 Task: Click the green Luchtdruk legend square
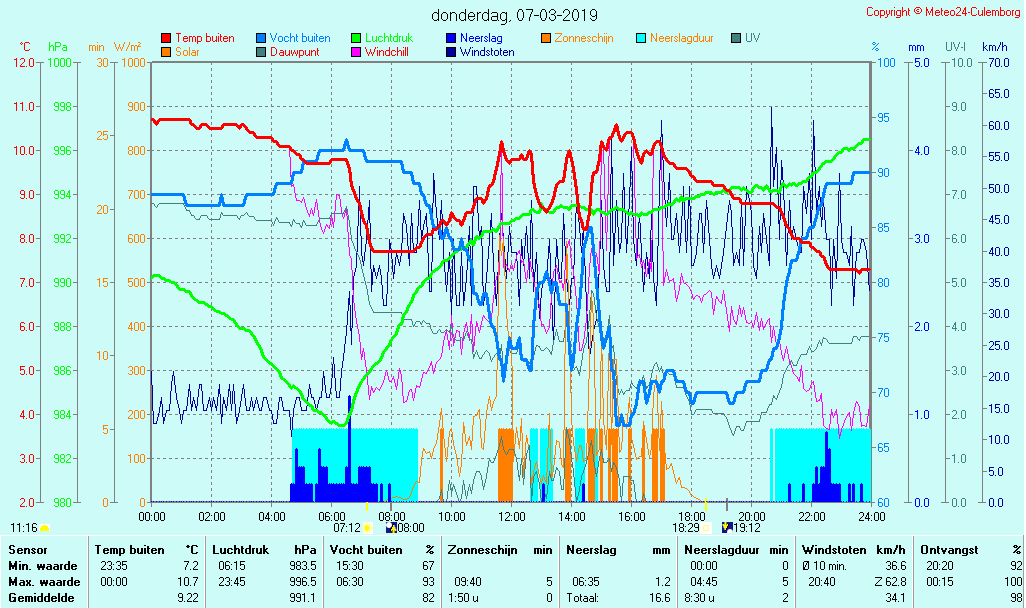tap(356, 38)
